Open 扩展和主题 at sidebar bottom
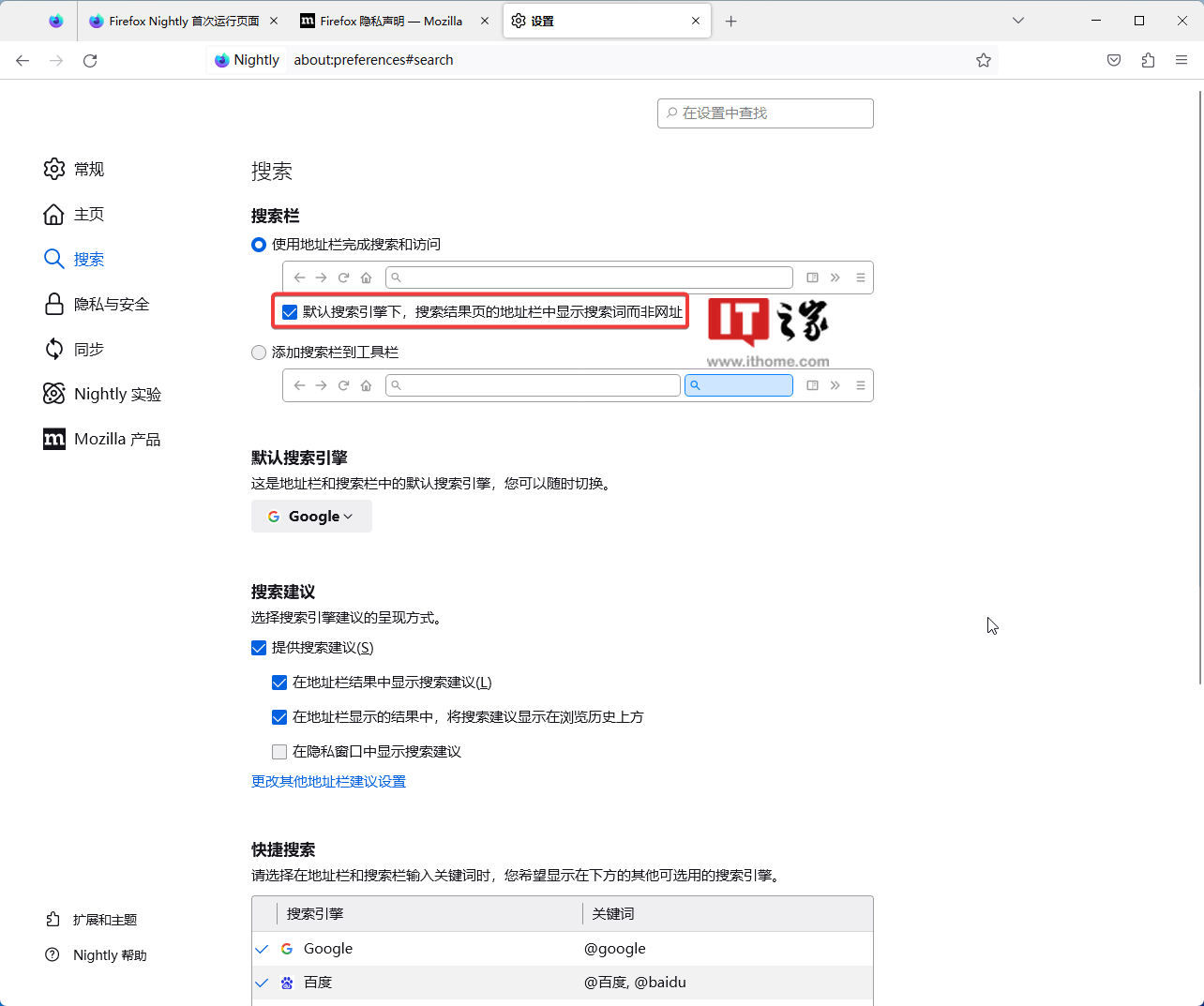Screen dimensions: 1204x1006 92,920
